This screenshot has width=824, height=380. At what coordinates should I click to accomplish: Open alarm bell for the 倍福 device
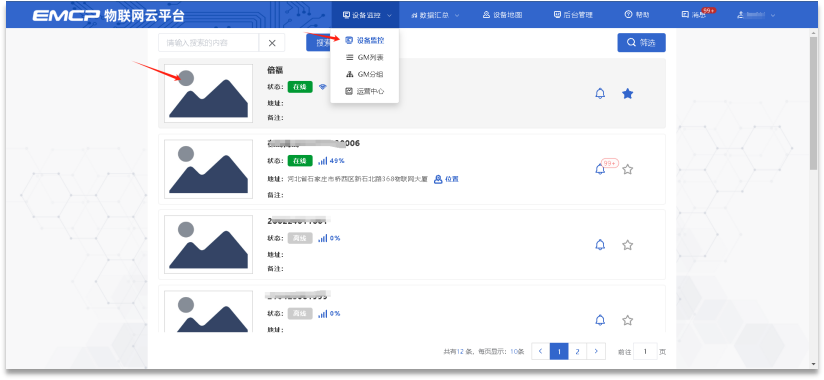[x=600, y=94]
